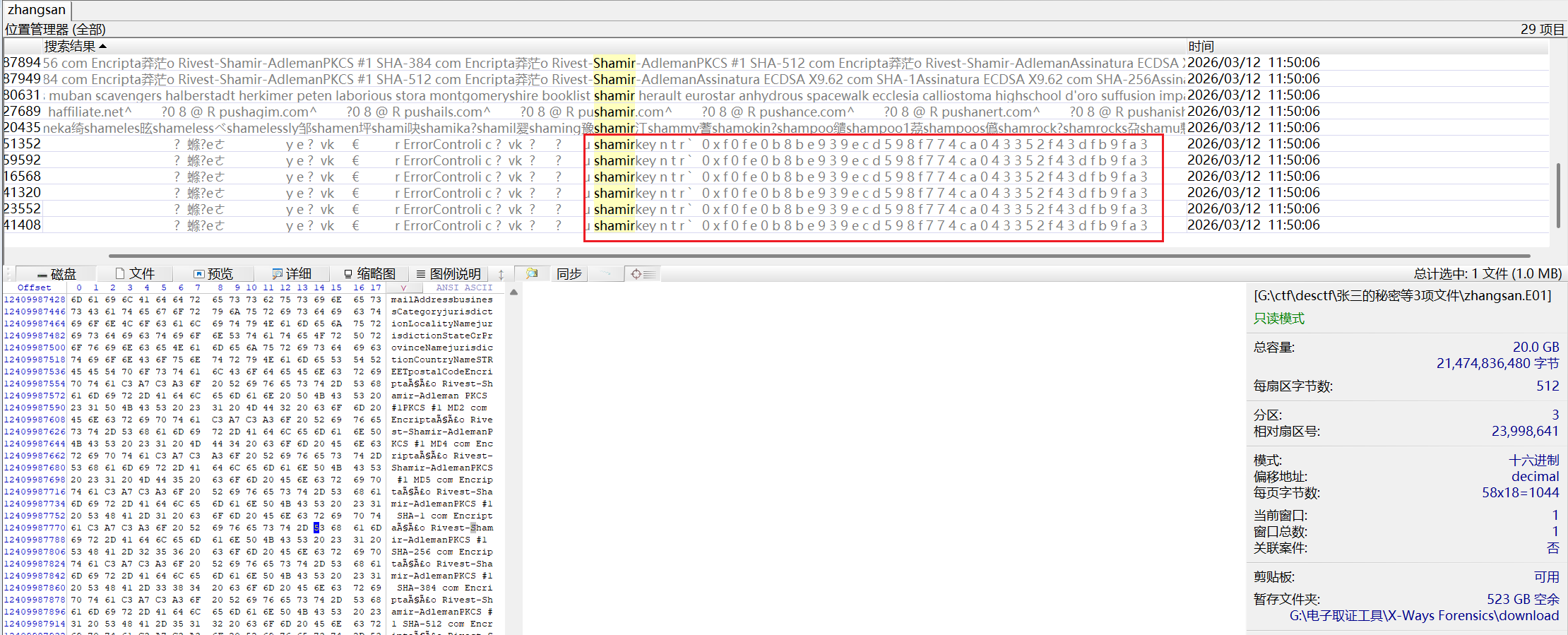1568x635 pixels.
Task: Click the 时间 column header
Action: [x=1201, y=47]
